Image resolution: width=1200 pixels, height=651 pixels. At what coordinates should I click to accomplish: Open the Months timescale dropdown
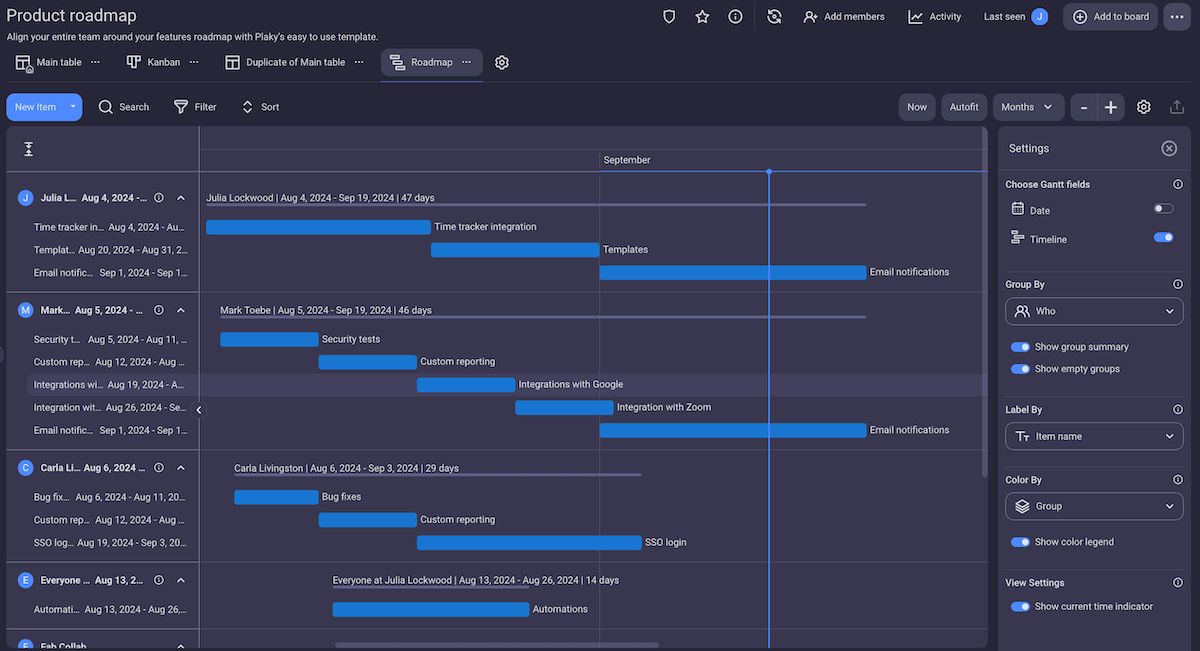pyautogui.click(x=1027, y=107)
